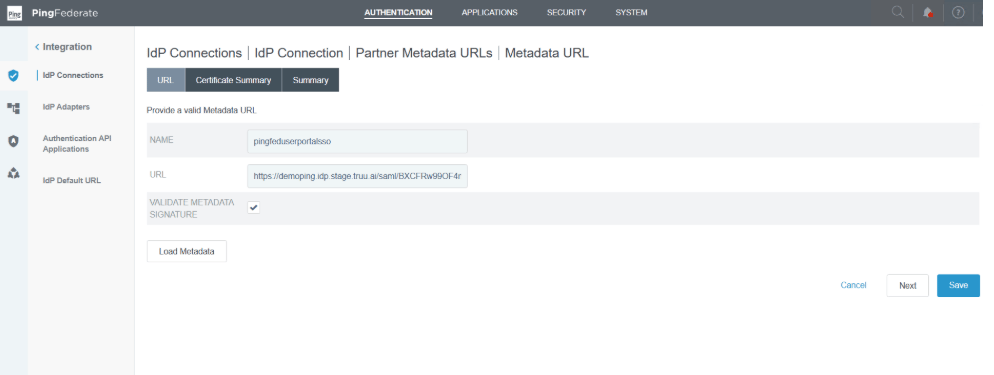Select the OAuth hexagon shield icon in sidebar
This screenshot has width=994, height=375.
pos(13,141)
